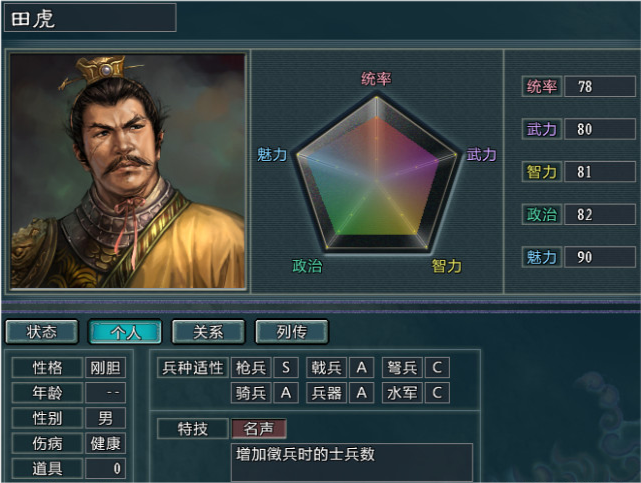Click the 智力 stat label

point(542,172)
